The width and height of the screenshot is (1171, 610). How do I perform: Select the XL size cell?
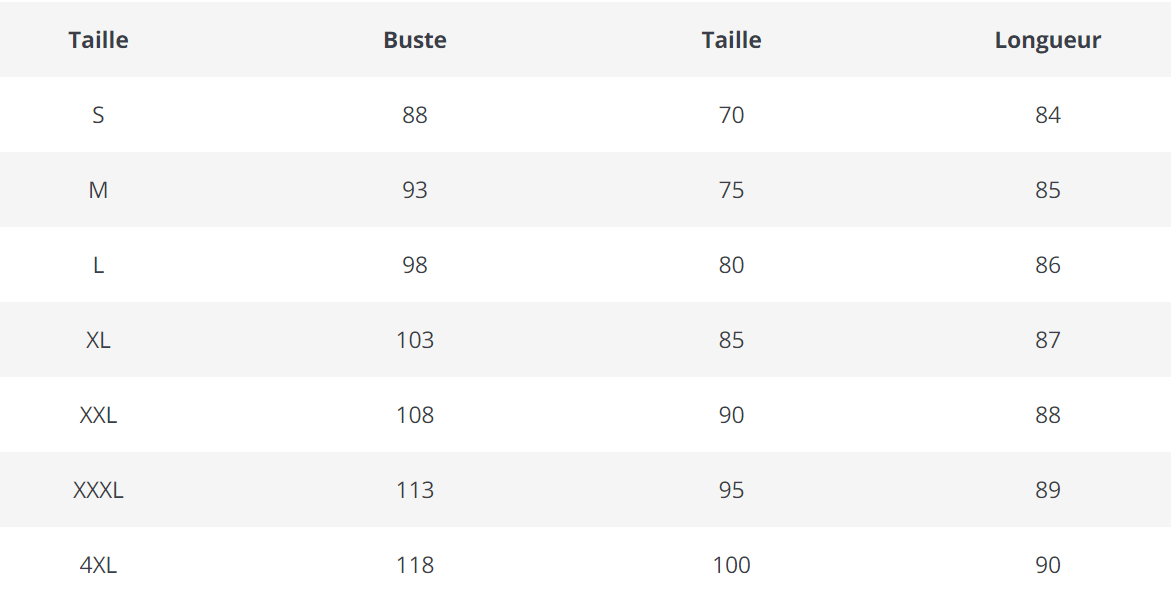(98, 340)
